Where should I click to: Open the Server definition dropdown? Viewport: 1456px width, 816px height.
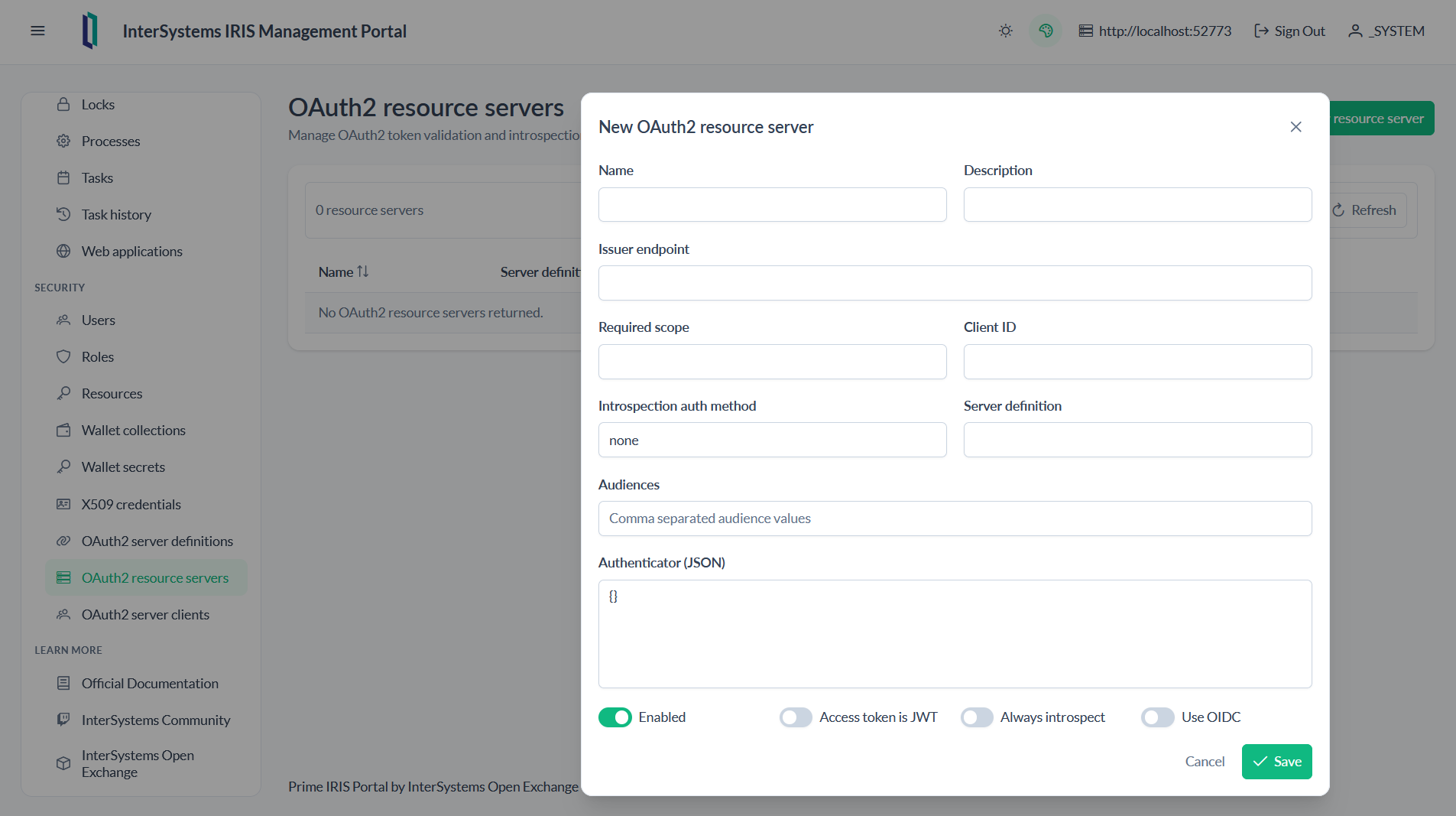(x=1137, y=440)
